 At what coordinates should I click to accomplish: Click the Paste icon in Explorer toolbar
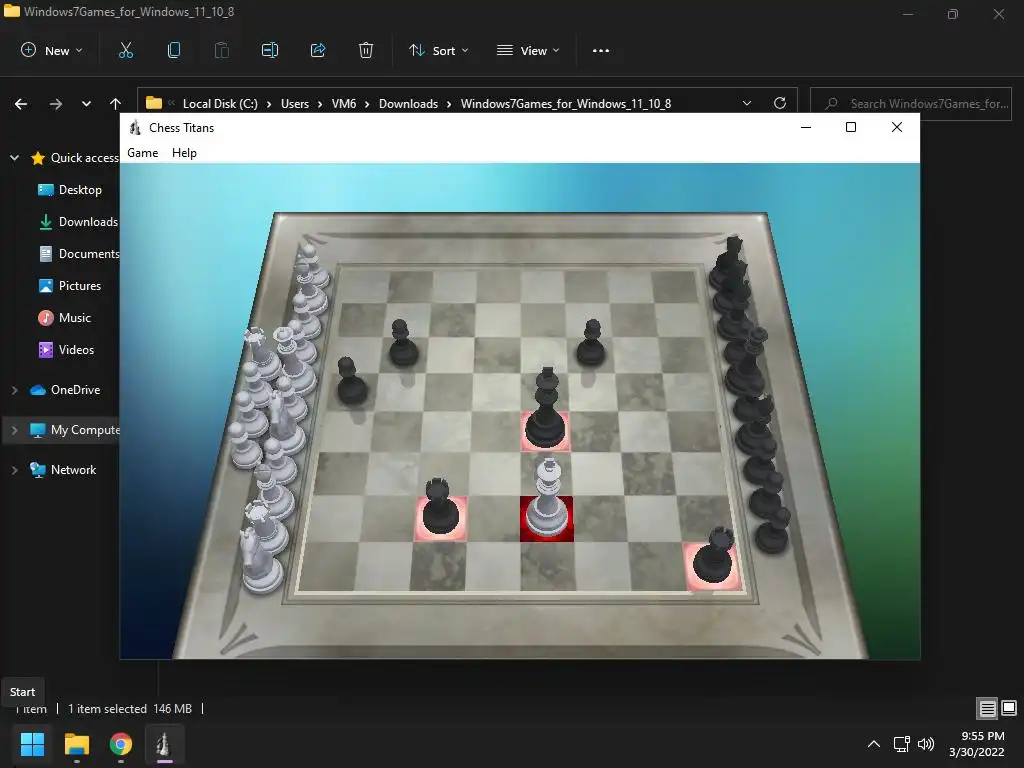[x=222, y=50]
